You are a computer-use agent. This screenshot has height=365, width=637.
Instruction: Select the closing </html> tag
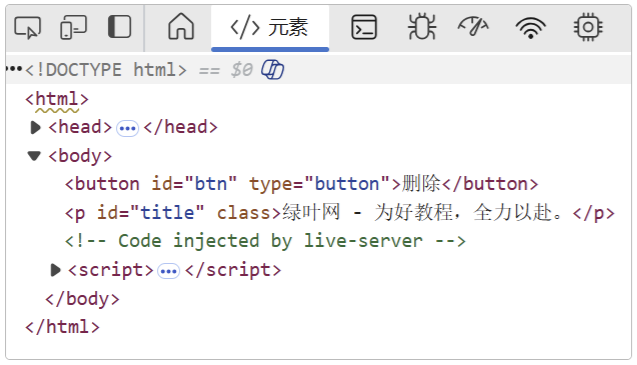click(x=62, y=327)
